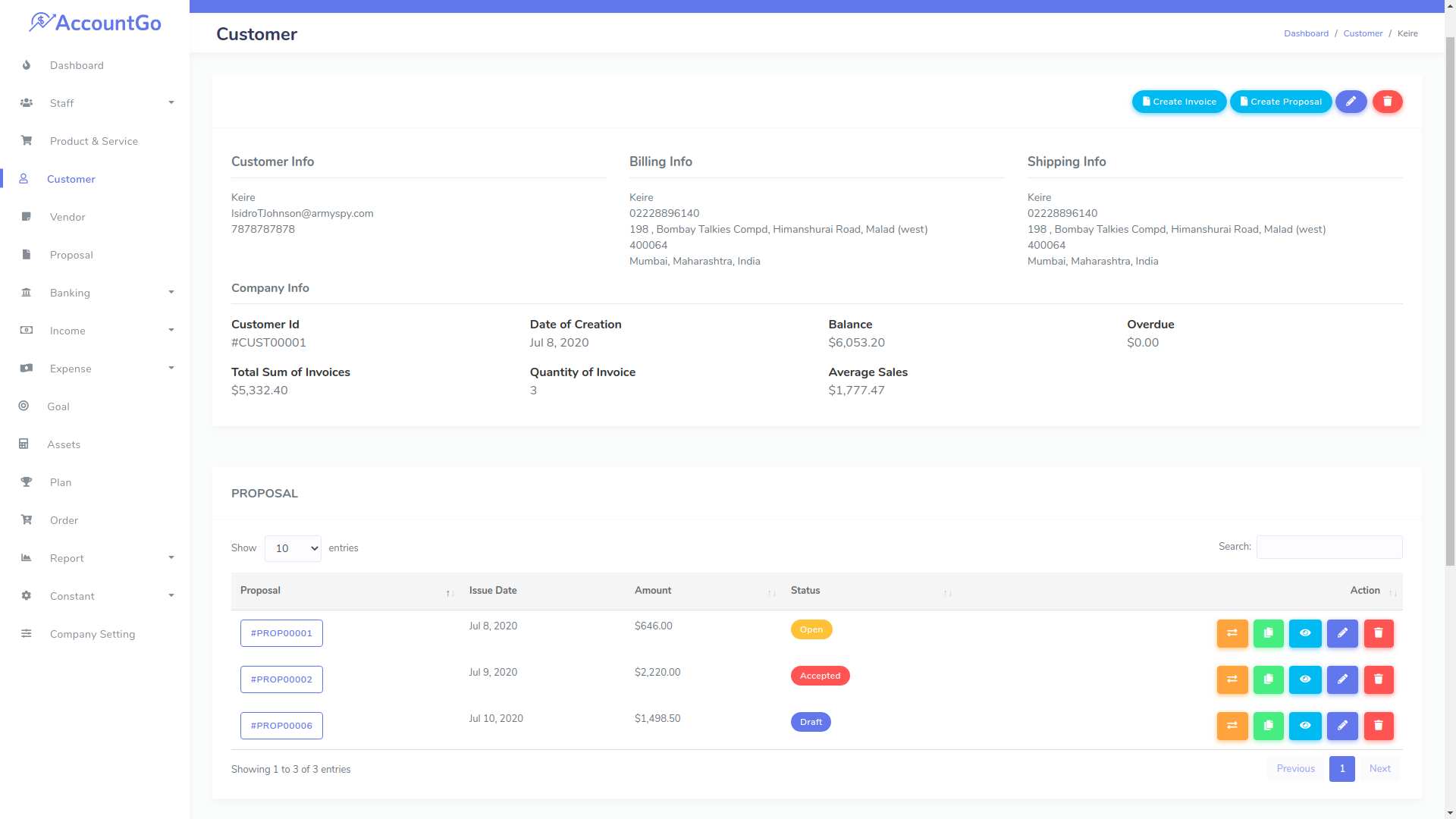This screenshot has height=819, width=1456.
Task: Click the Create Proposal button
Action: click(x=1281, y=102)
